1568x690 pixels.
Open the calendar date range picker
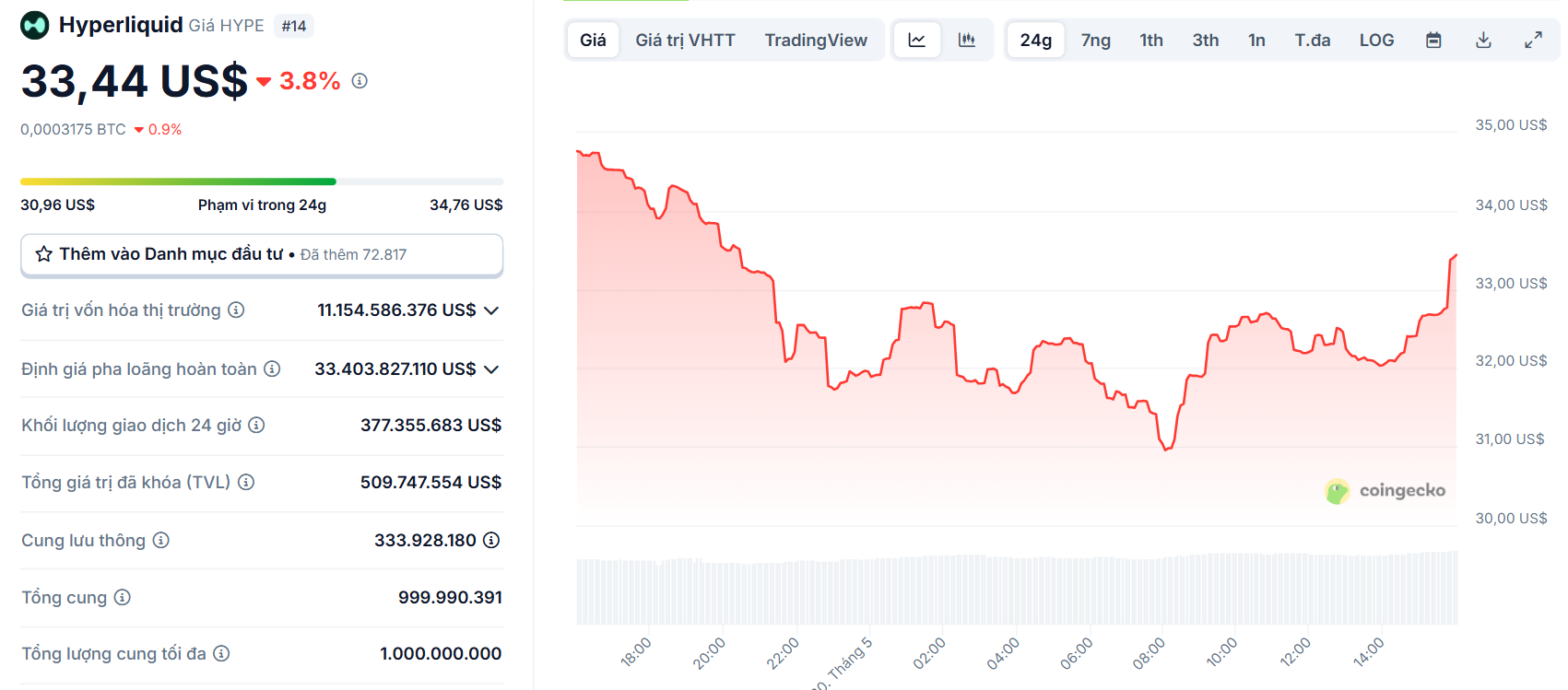click(1433, 40)
